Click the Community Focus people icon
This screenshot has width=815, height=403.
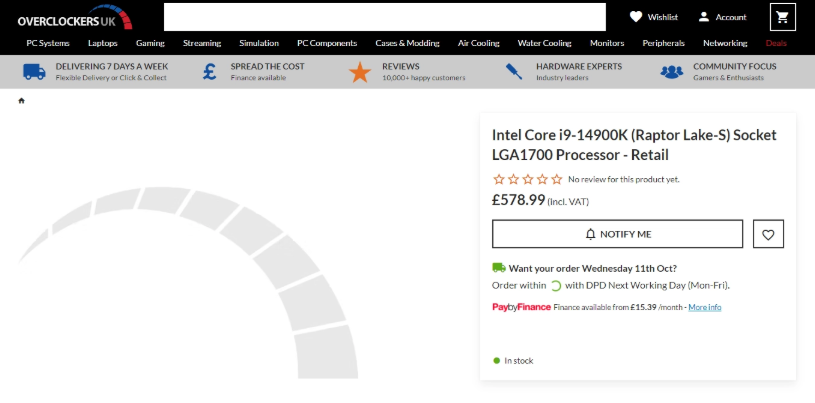click(x=672, y=72)
